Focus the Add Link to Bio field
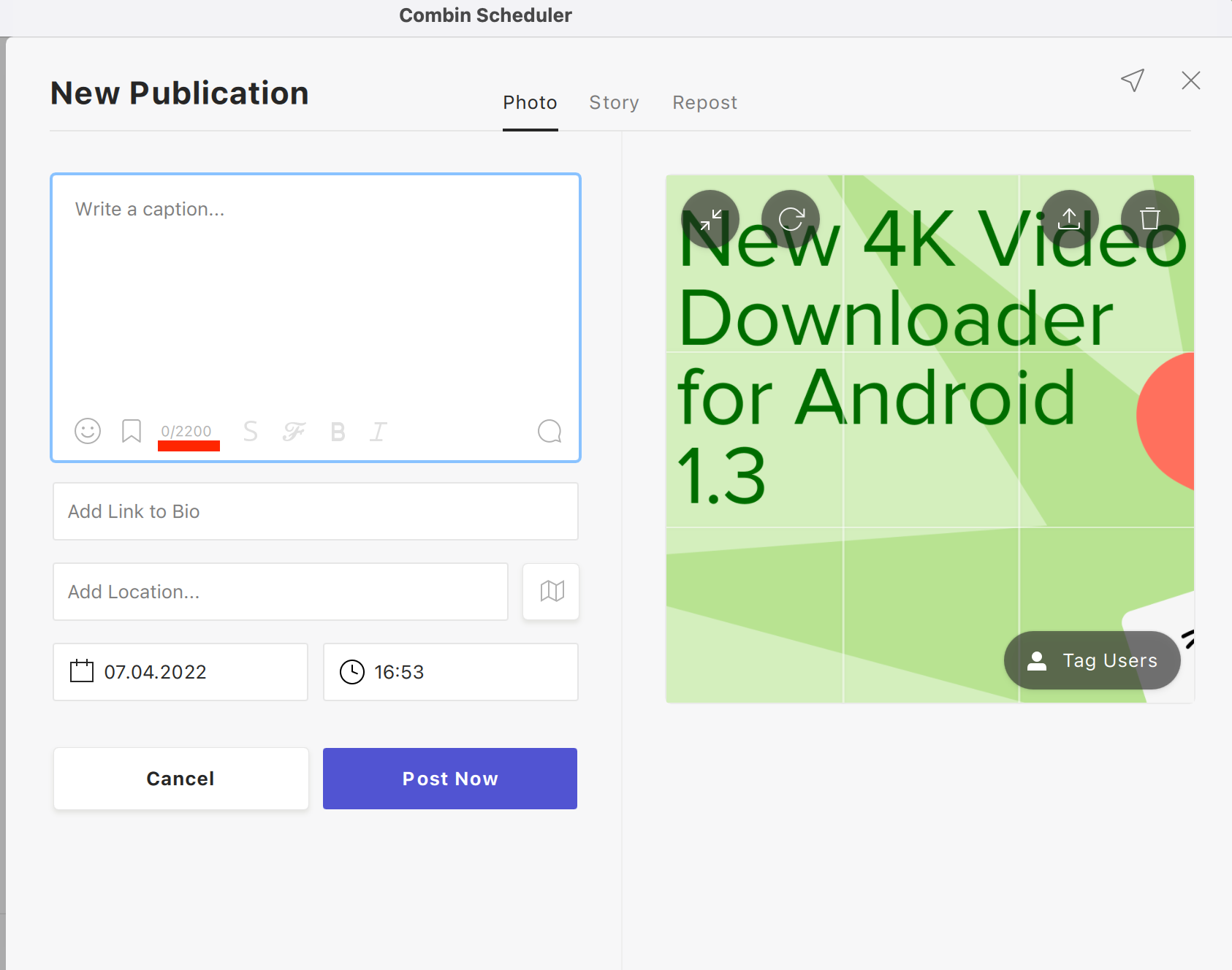This screenshot has width=1232, height=970. click(x=316, y=511)
